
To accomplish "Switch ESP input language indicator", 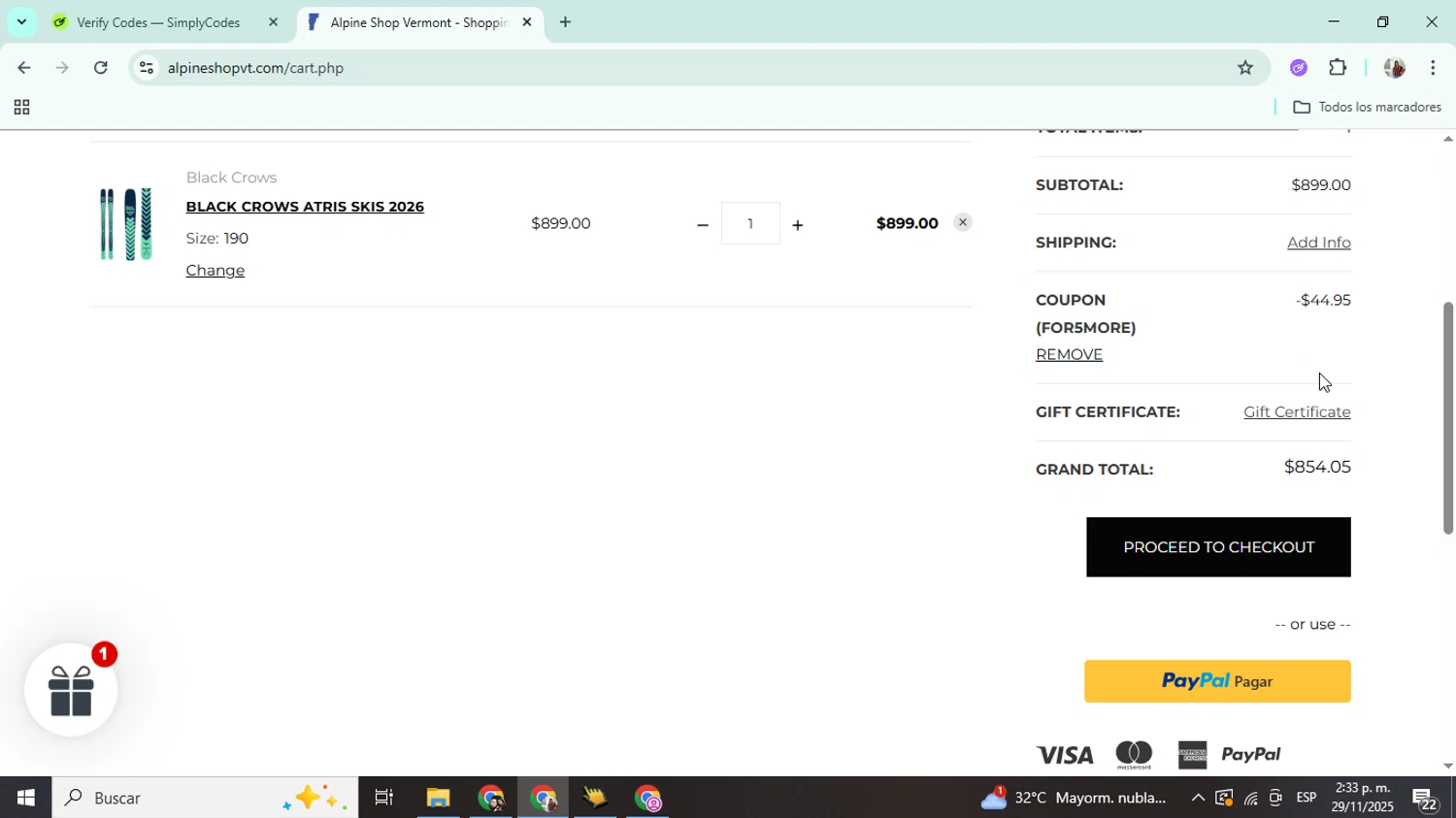I will 1307,798.
